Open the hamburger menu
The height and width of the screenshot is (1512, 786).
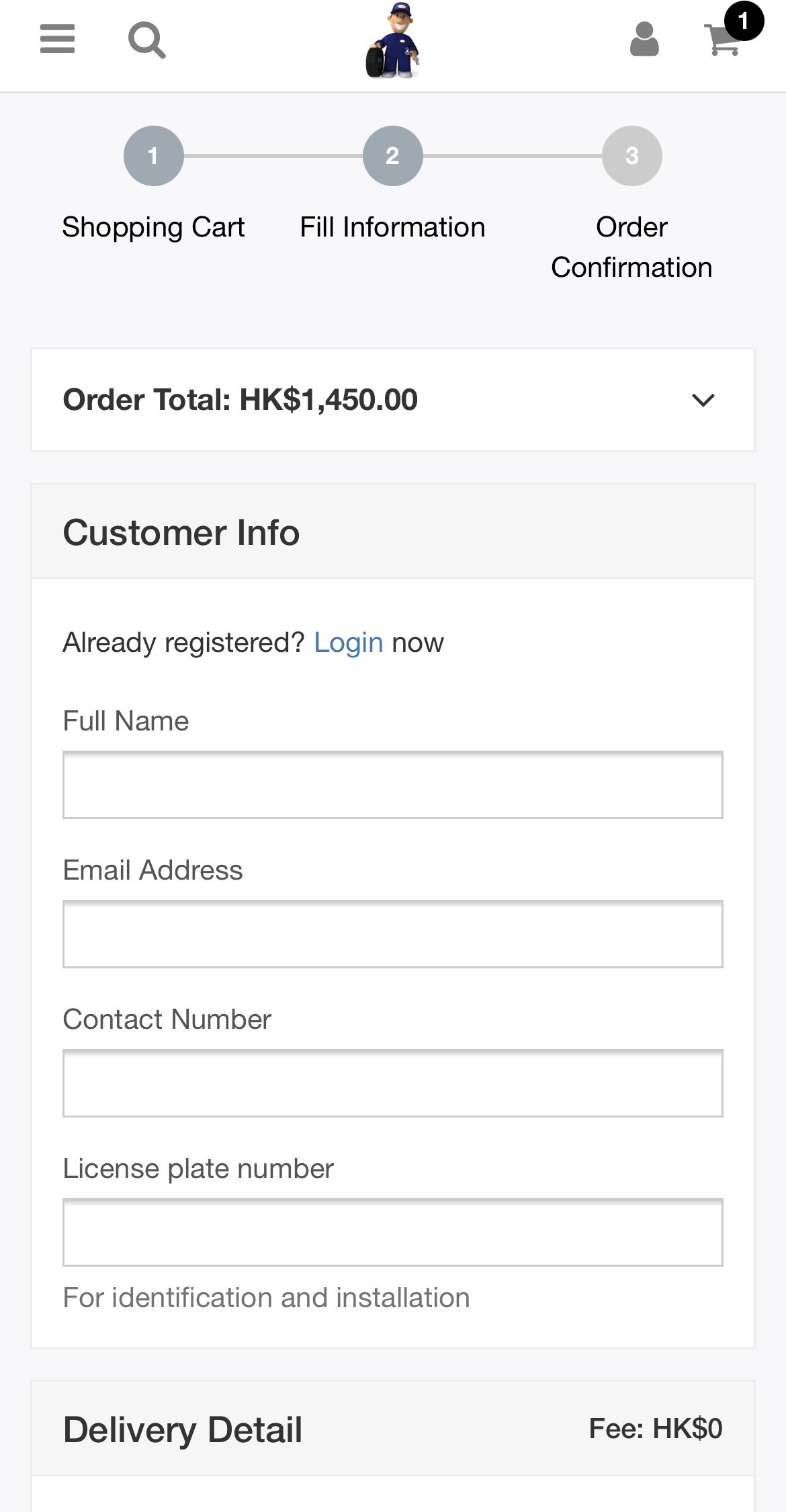coord(57,39)
